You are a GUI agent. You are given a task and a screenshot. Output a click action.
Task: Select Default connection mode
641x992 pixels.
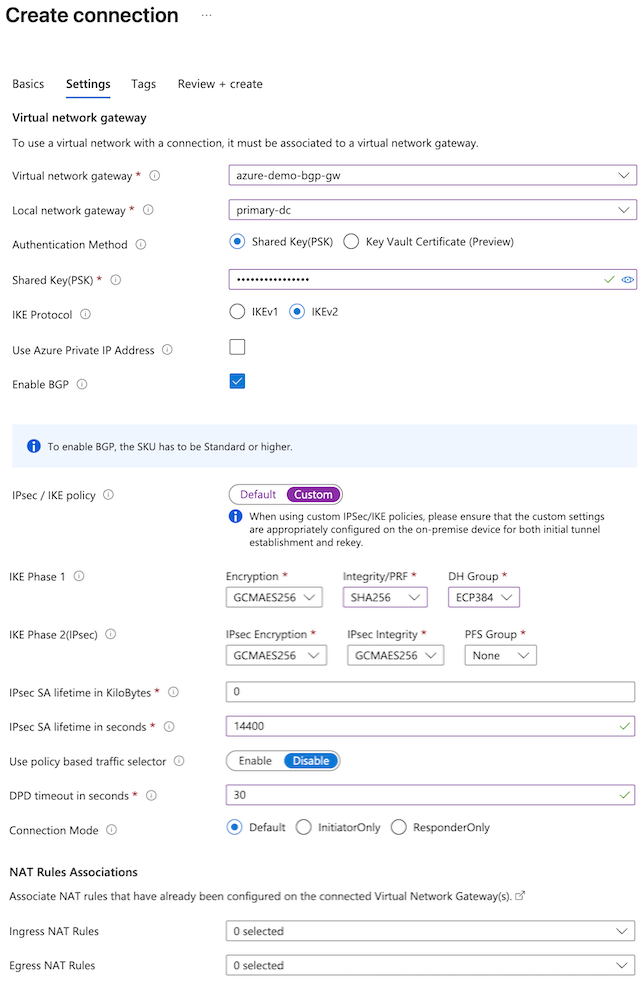click(235, 828)
